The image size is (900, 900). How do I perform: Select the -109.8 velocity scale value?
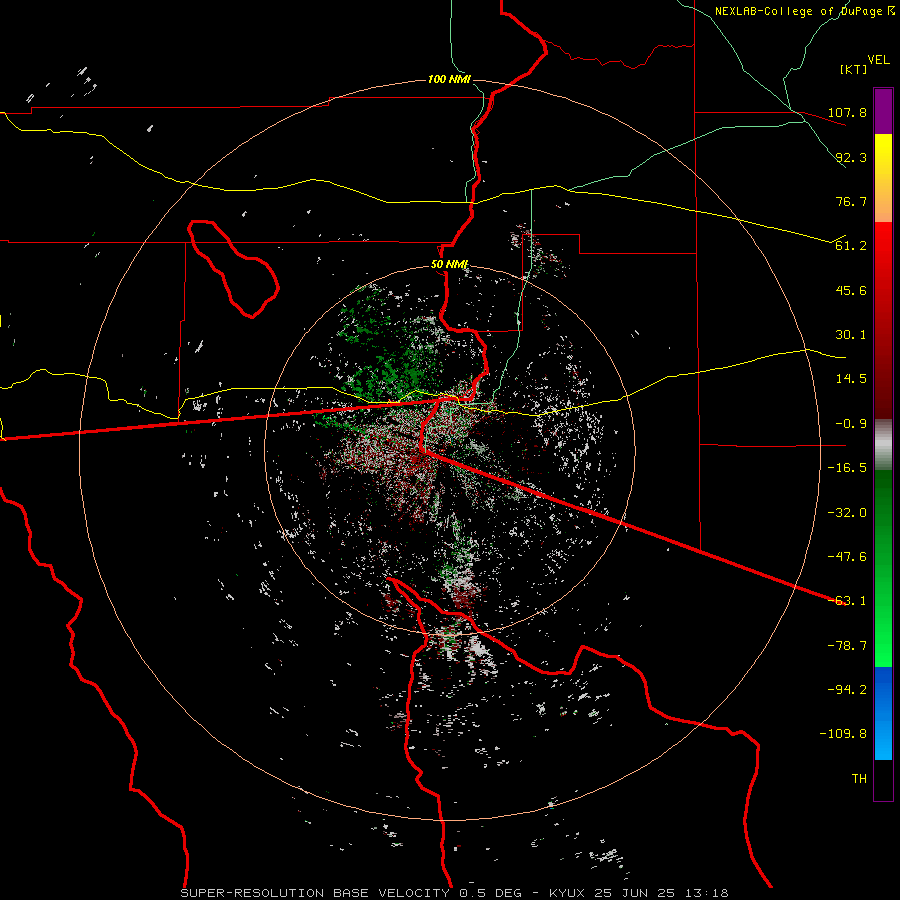[x=843, y=734]
